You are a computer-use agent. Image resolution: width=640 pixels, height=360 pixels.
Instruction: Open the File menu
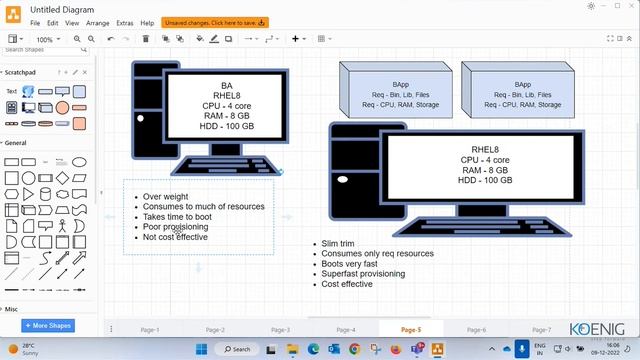[35, 23]
